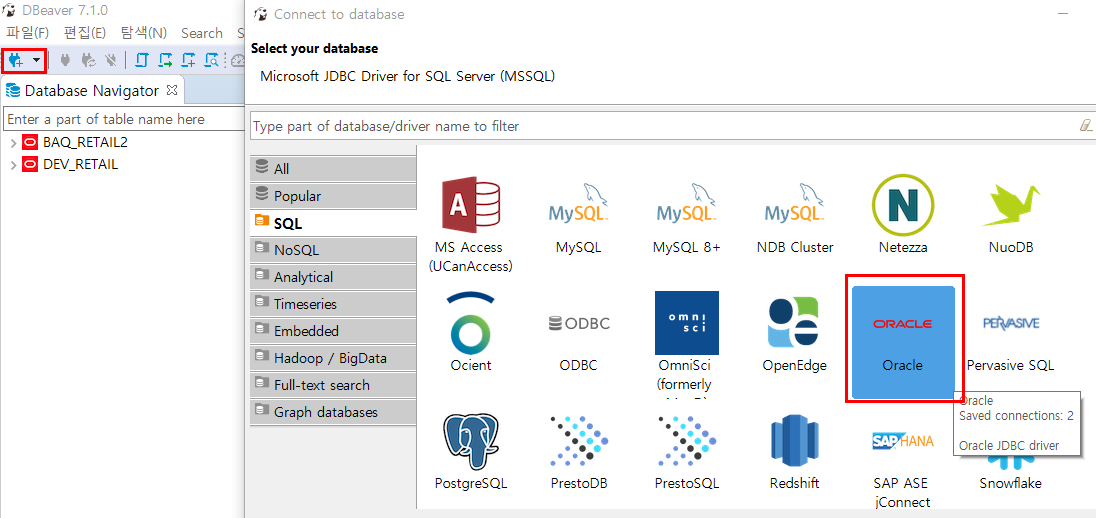This screenshot has width=1096, height=518.
Task: Open the 탐색(N) menu
Action: [x=144, y=33]
